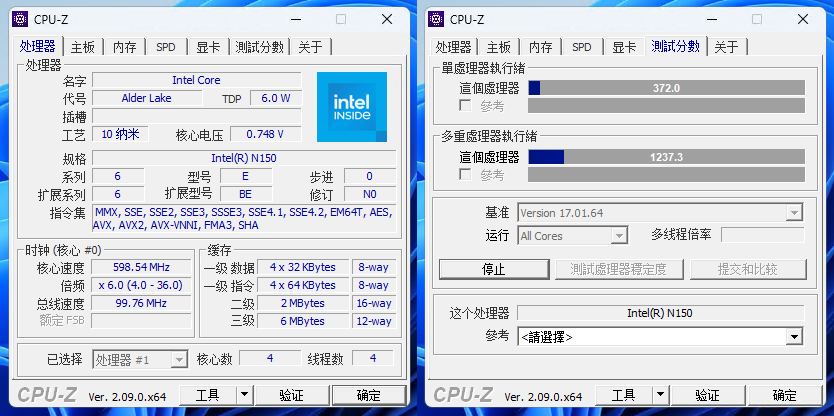The width and height of the screenshot is (834, 416).
Task: Click 插槽 empty socket field
Action: 197,116
